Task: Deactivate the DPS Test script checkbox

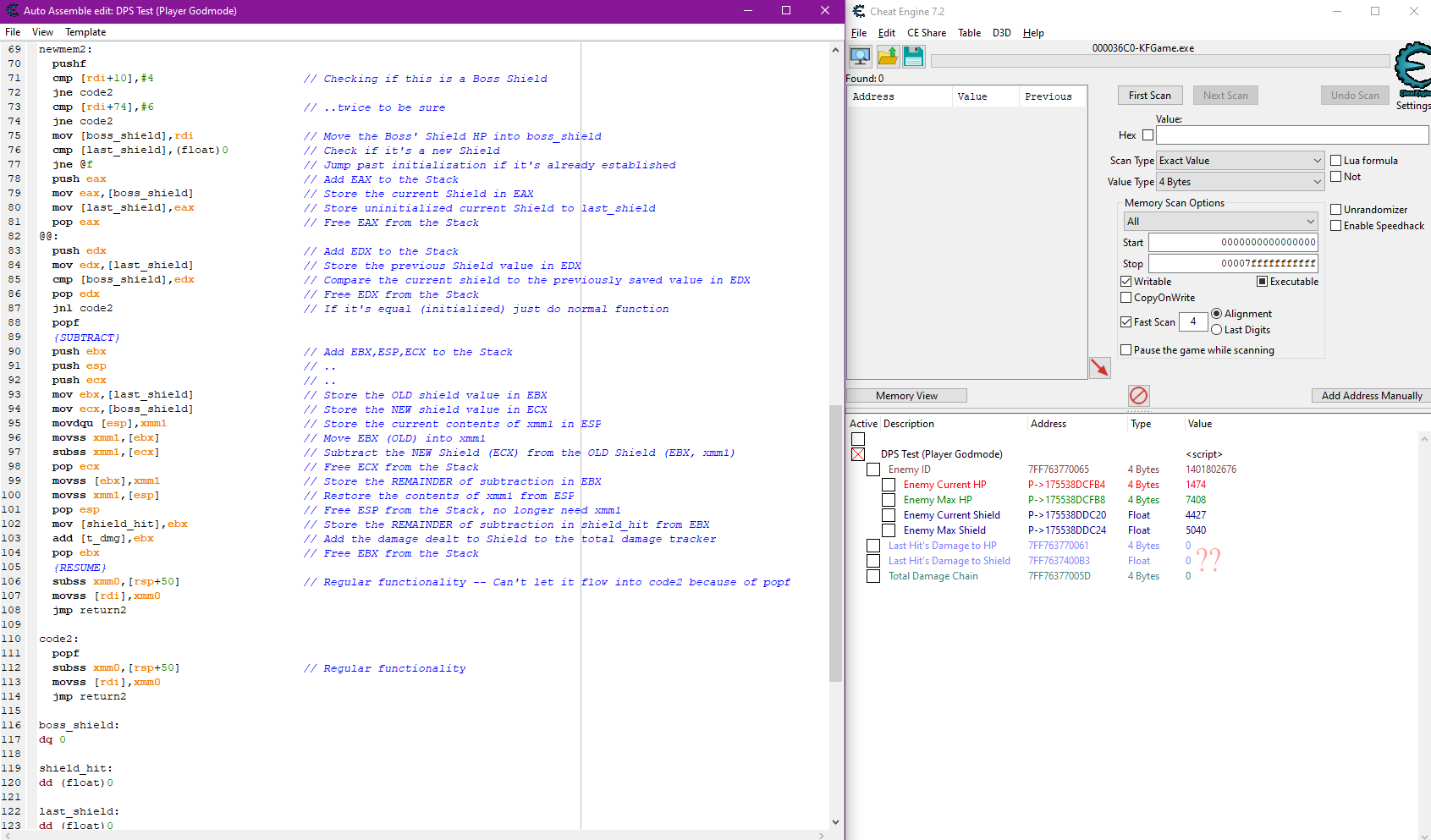Action: point(858,454)
